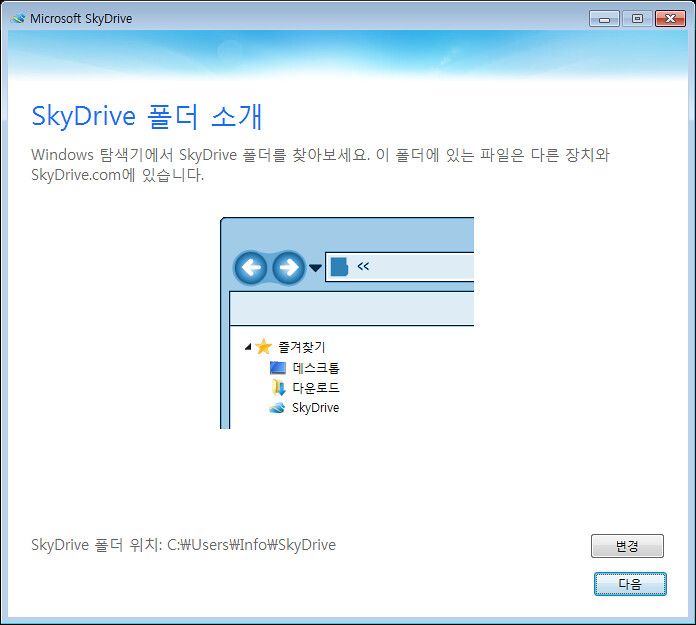Minimize the Microsoft SkyDrive window
Screen dimensions: 696x625
604,19
